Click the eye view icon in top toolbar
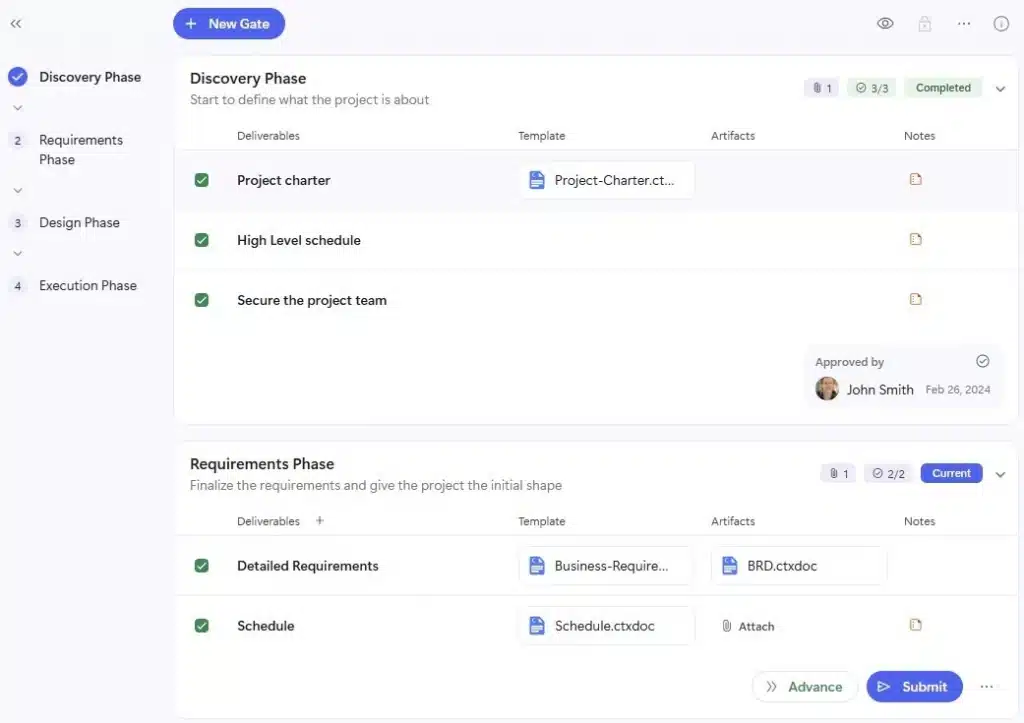The width and height of the screenshot is (1024, 723). point(885,24)
